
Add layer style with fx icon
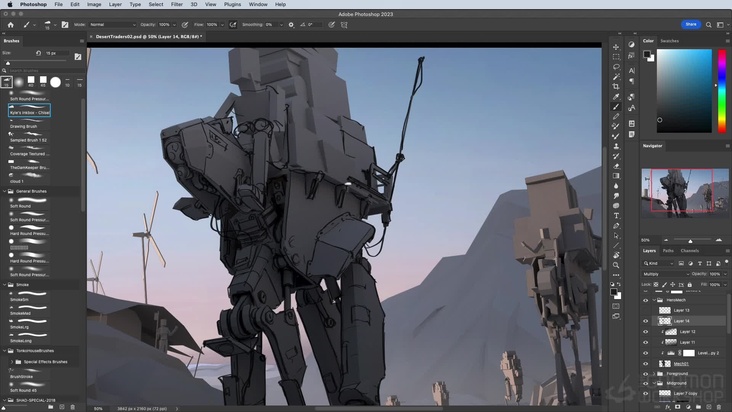(x=667, y=407)
